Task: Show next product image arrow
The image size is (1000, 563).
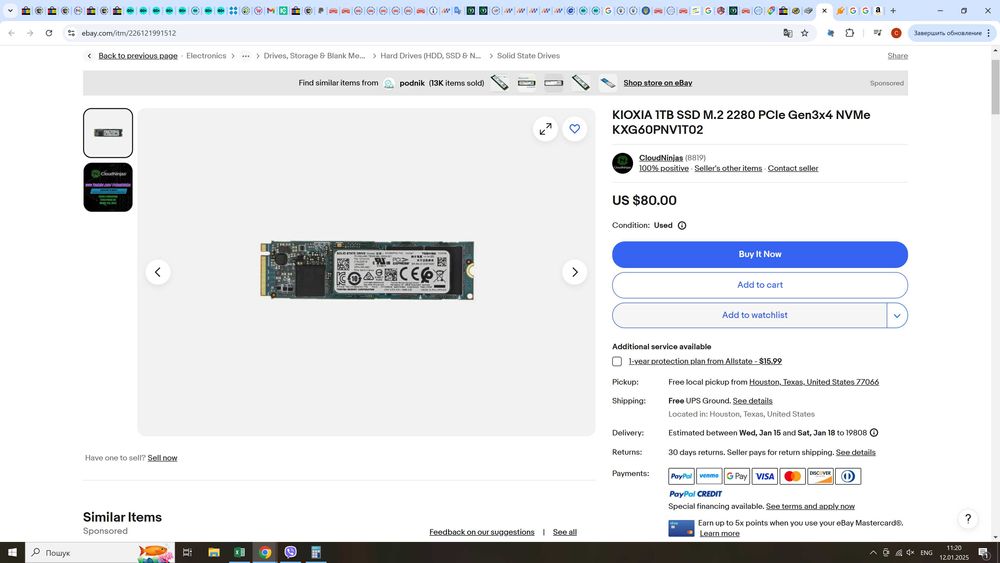Action: coord(575,272)
